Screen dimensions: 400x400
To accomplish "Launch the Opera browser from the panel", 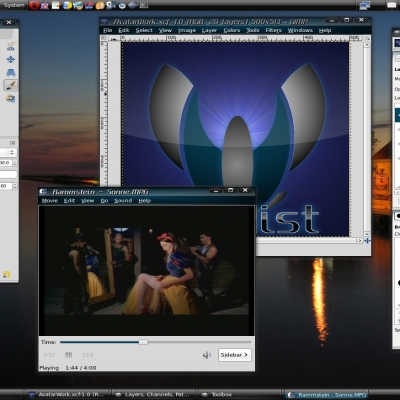I will pyautogui.click(x=34, y=5).
